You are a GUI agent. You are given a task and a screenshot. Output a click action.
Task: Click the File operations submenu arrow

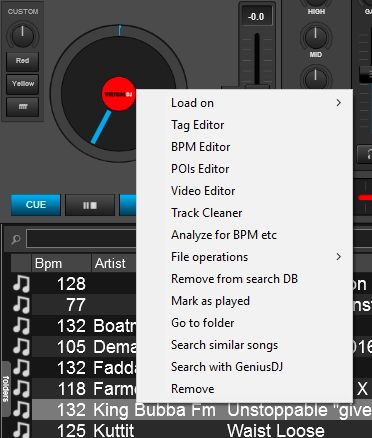[339, 257]
